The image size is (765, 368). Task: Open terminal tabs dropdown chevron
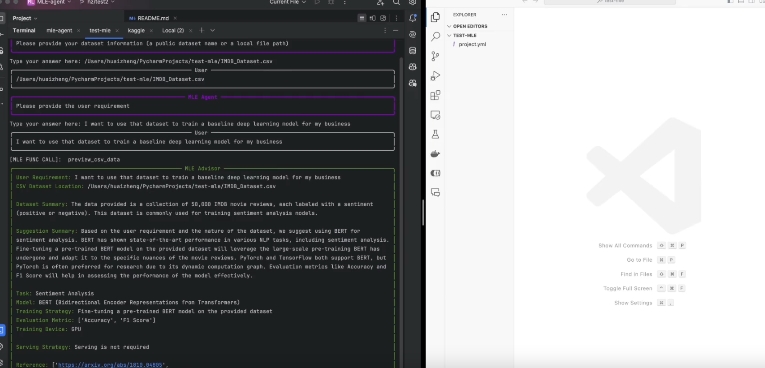tap(213, 30)
